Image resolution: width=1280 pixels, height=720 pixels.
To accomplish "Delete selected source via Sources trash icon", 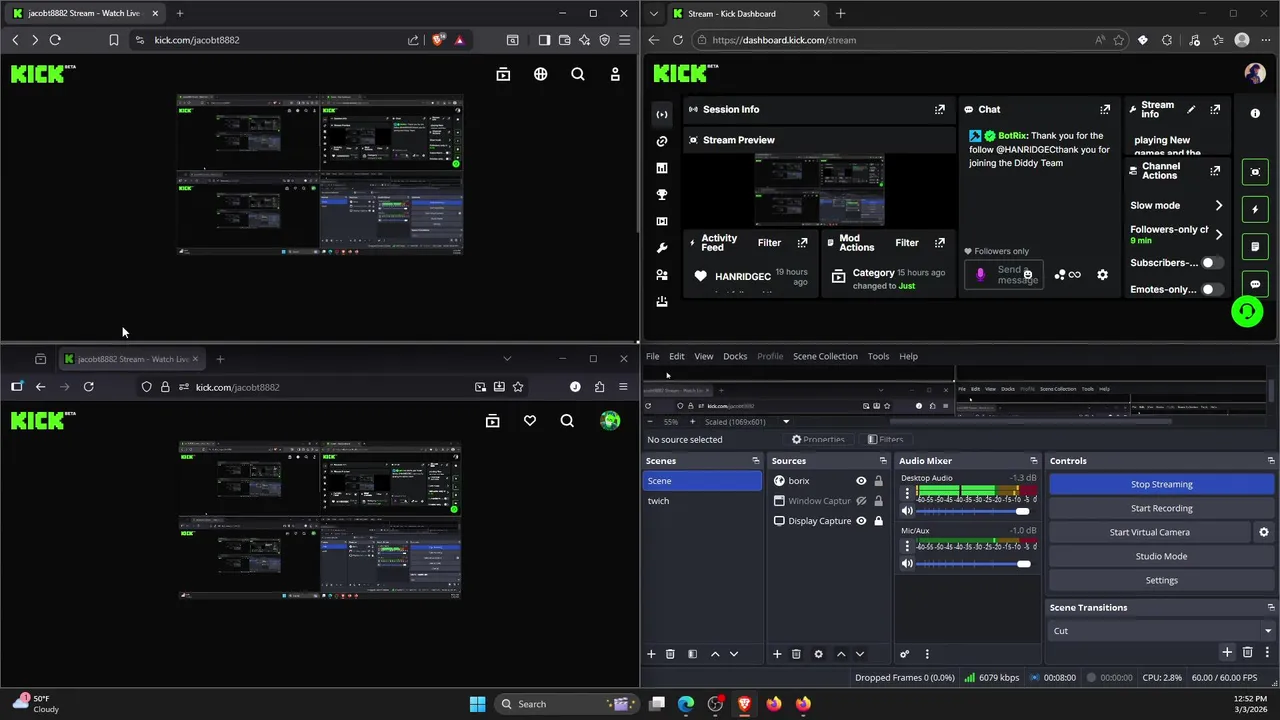I will coord(796,654).
